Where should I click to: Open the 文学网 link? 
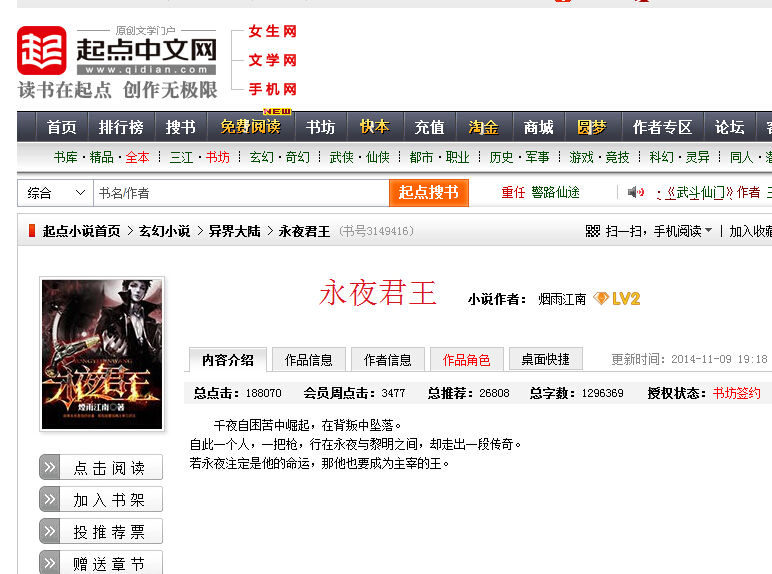(272, 60)
